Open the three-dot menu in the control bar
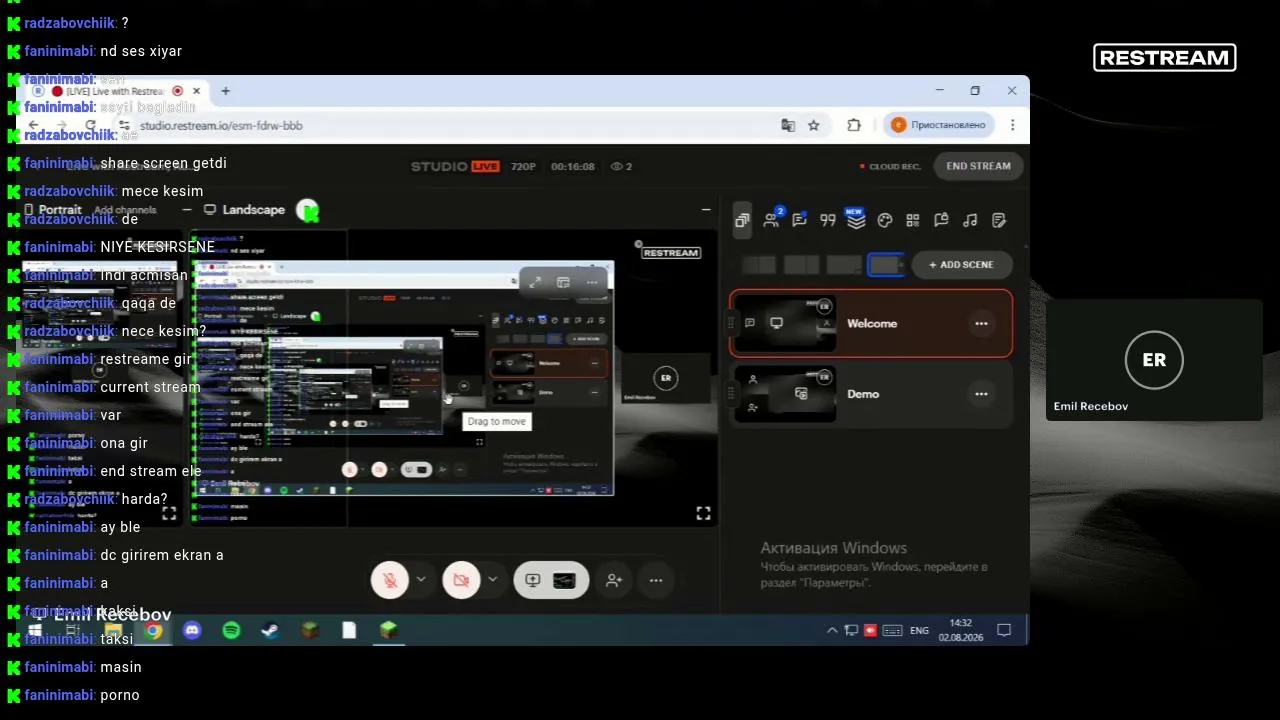The width and height of the screenshot is (1280, 720). (656, 580)
